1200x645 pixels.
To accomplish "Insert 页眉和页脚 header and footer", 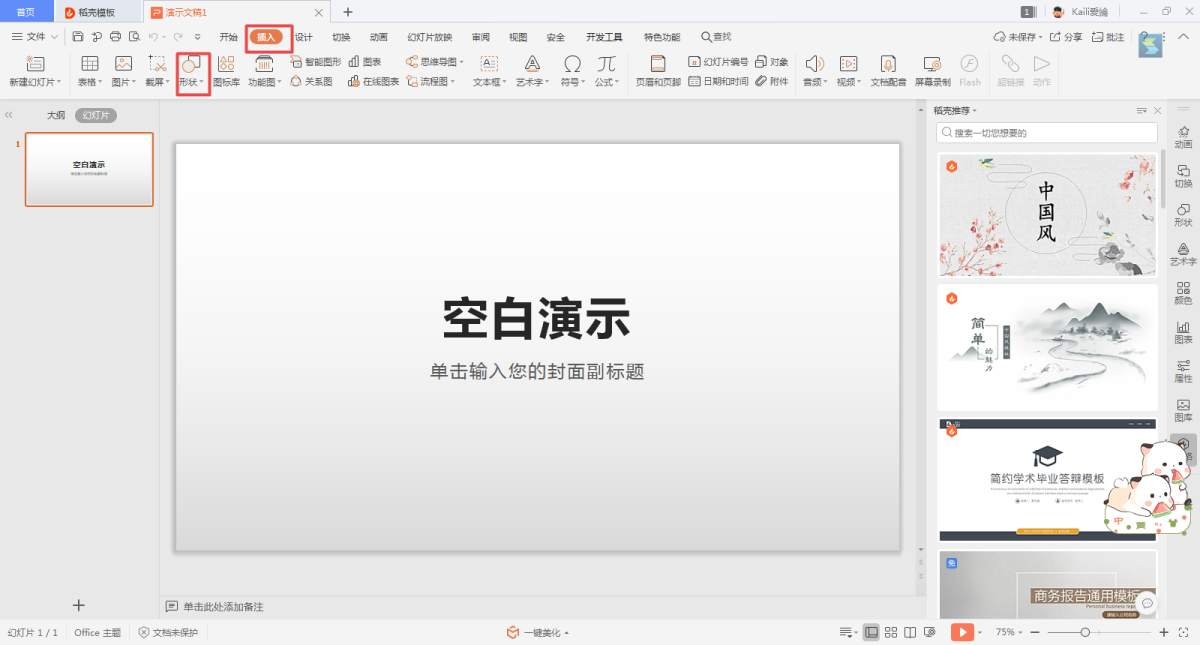I will click(x=657, y=70).
